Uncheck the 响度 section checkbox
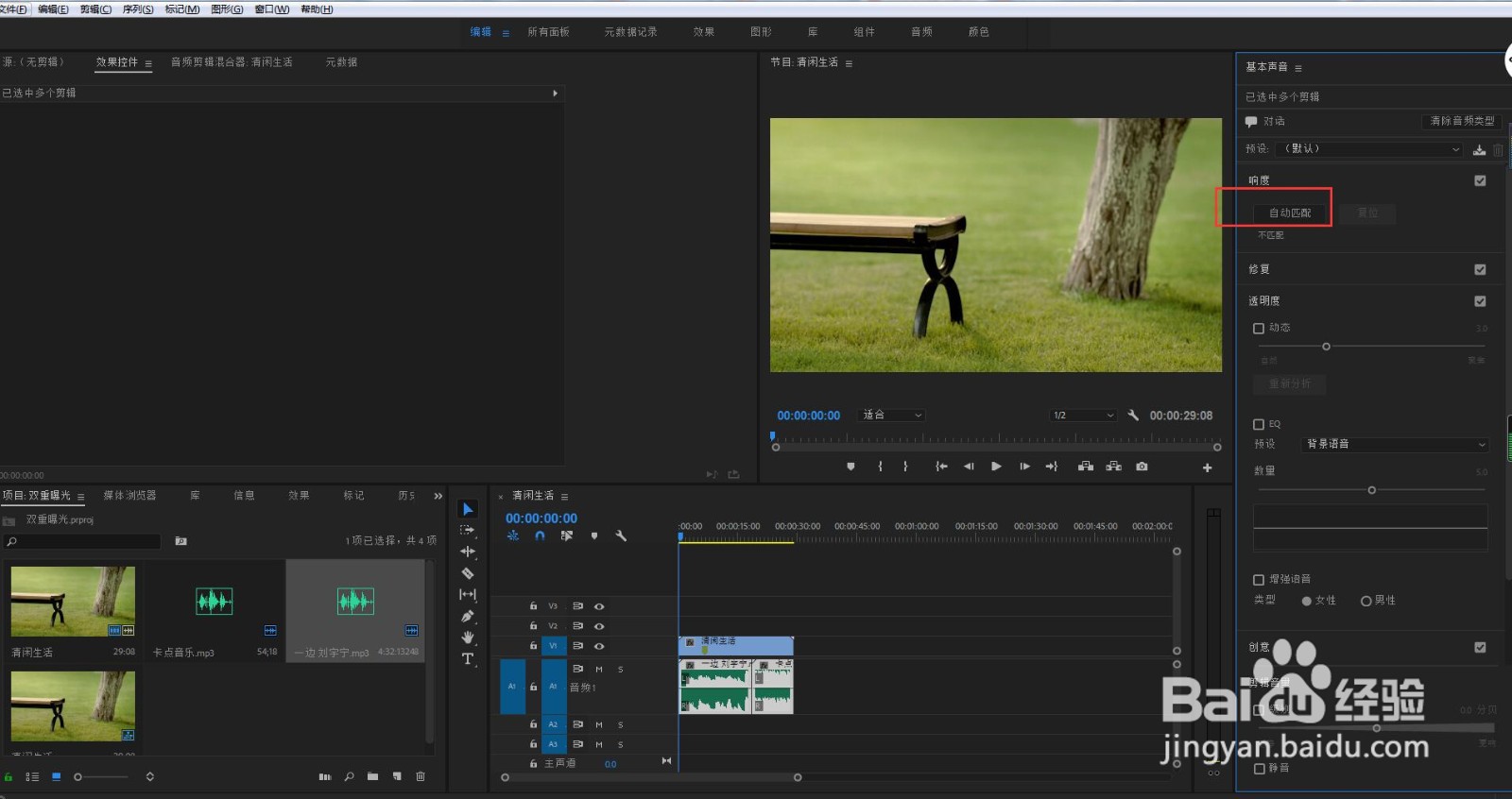 (x=1480, y=180)
